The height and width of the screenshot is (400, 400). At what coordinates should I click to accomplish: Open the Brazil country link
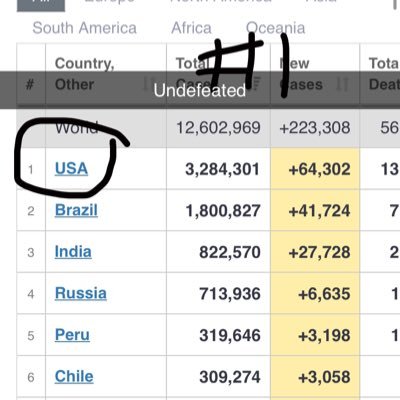point(76,210)
